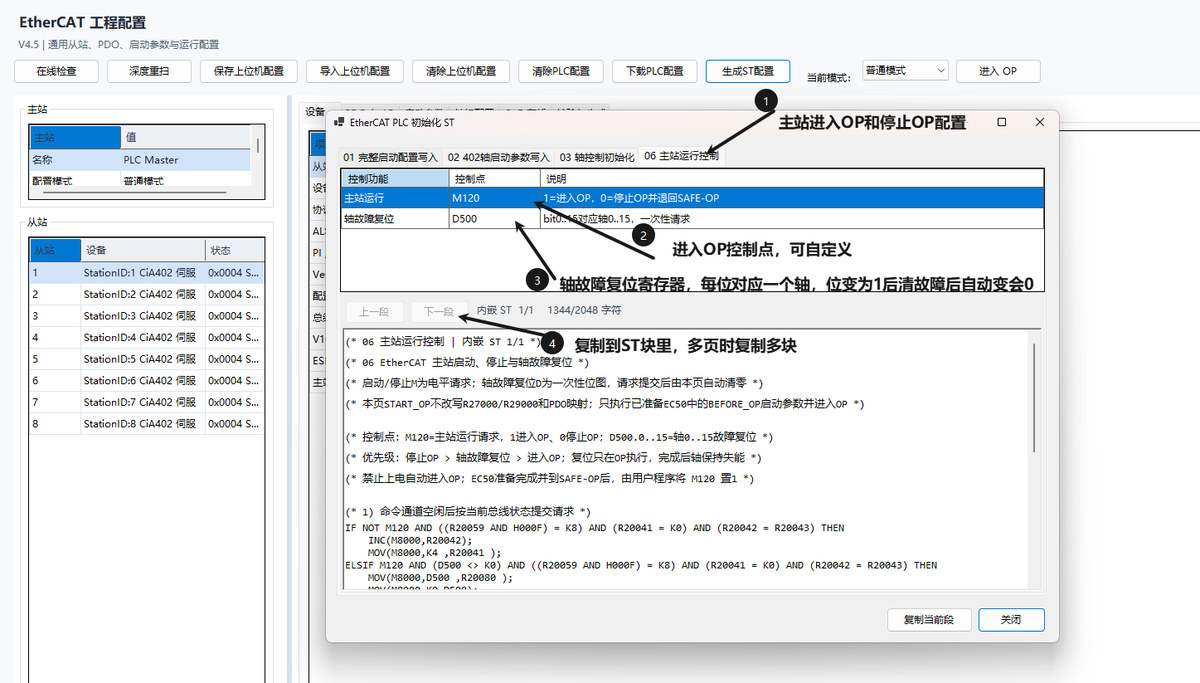Image resolution: width=1200 pixels, height=683 pixels.
Task: Maximize the EtherCAT PLC 初始化 ST dialog
Action: pyautogui.click(x=1002, y=122)
